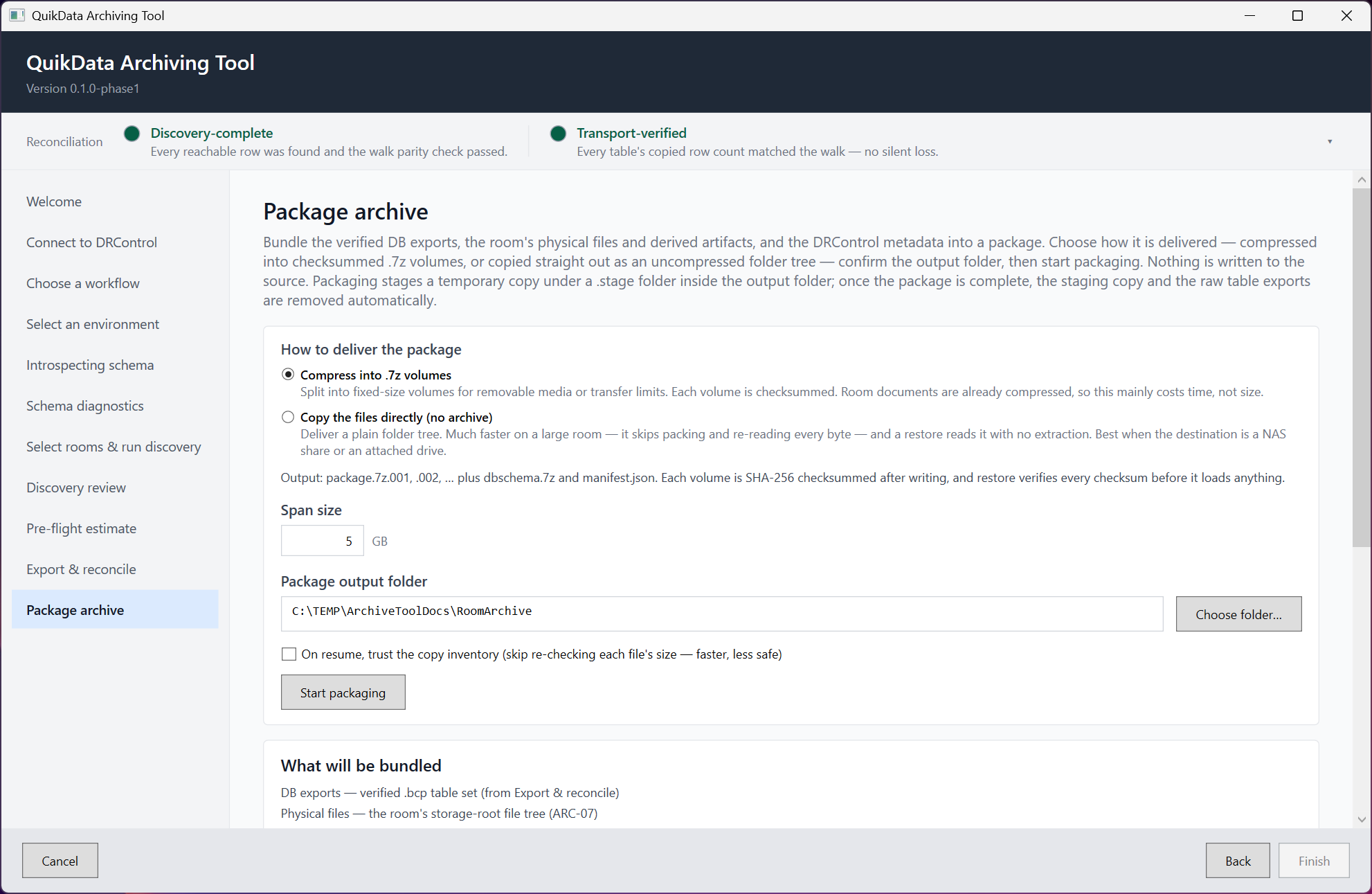Go to Connect to DRControl step
The width and height of the screenshot is (1372, 894).
coord(115,242)
